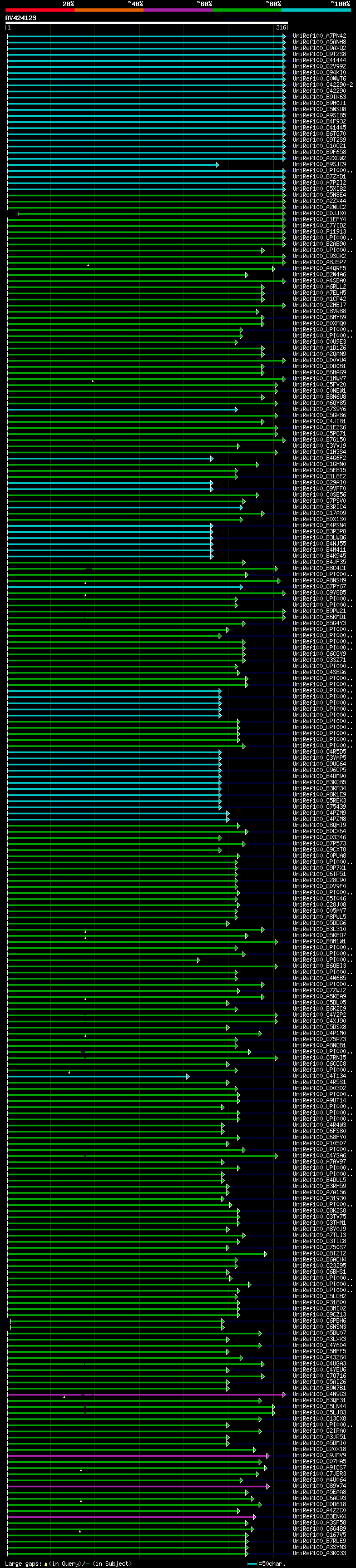Click the white query sequence bar
This screenshot has height=1568, width=356.
(147, 22)
